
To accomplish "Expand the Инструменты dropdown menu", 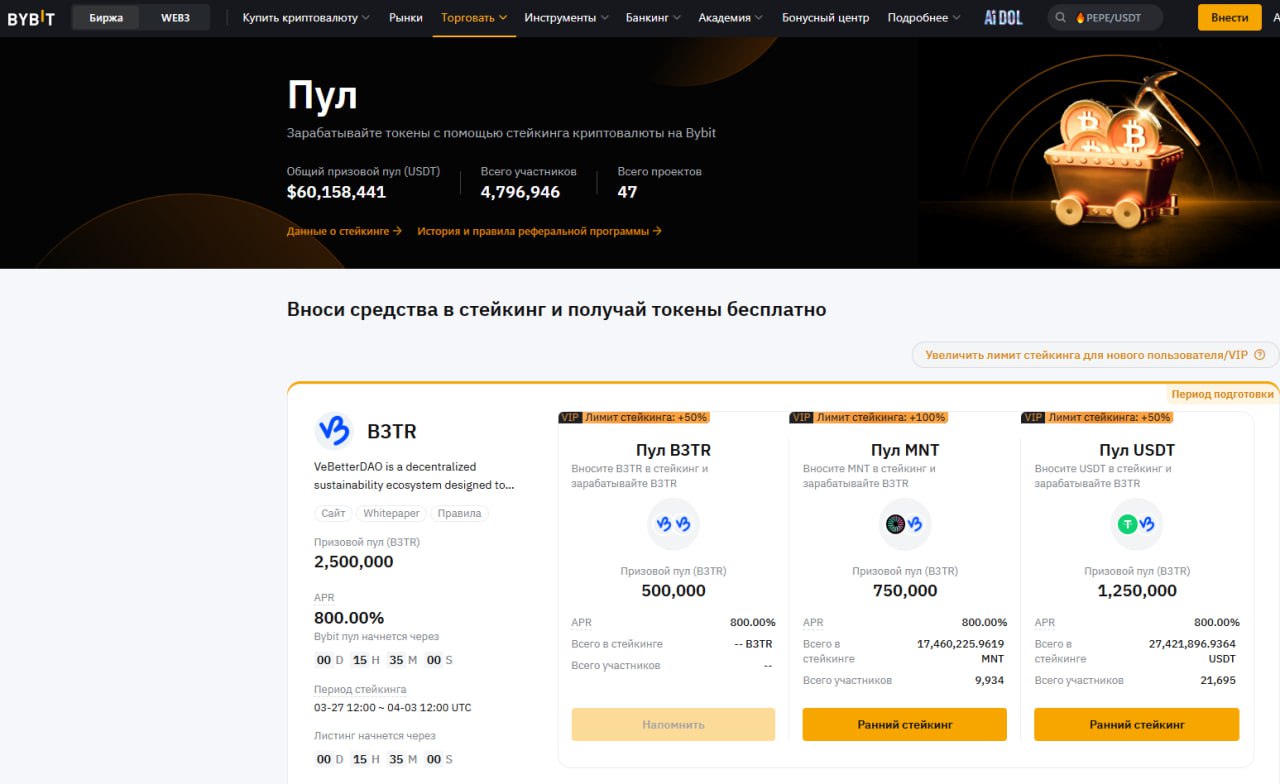I will coord(567,18).
